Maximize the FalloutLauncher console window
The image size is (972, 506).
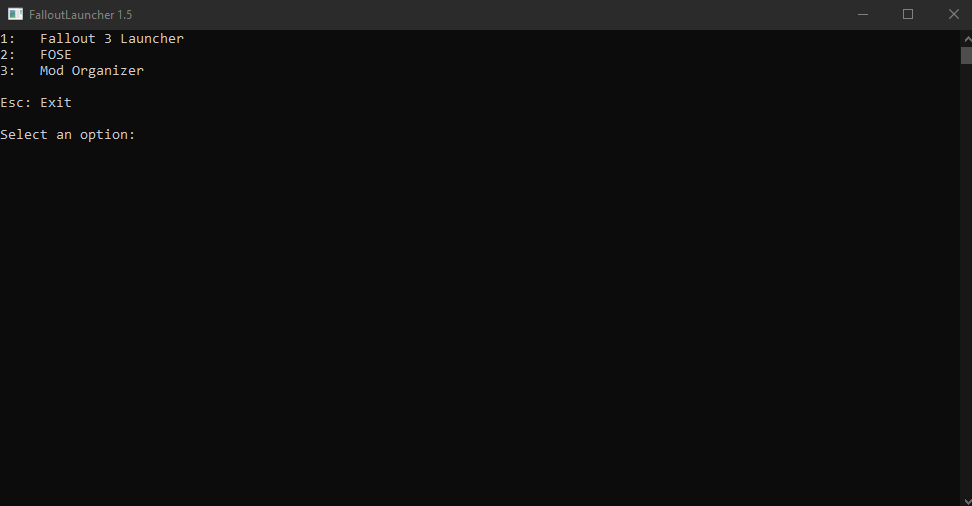[908, 14]
